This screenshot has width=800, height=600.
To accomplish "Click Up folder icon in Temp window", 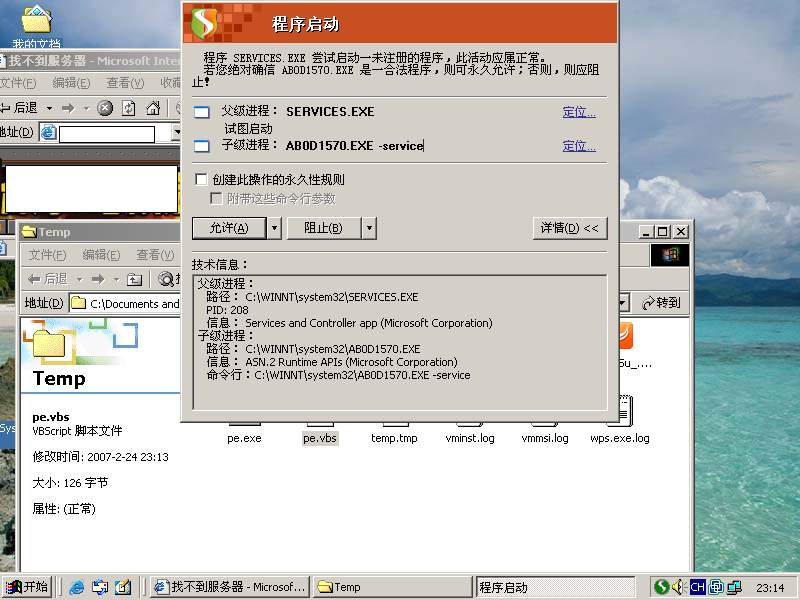I will [134, 279].
